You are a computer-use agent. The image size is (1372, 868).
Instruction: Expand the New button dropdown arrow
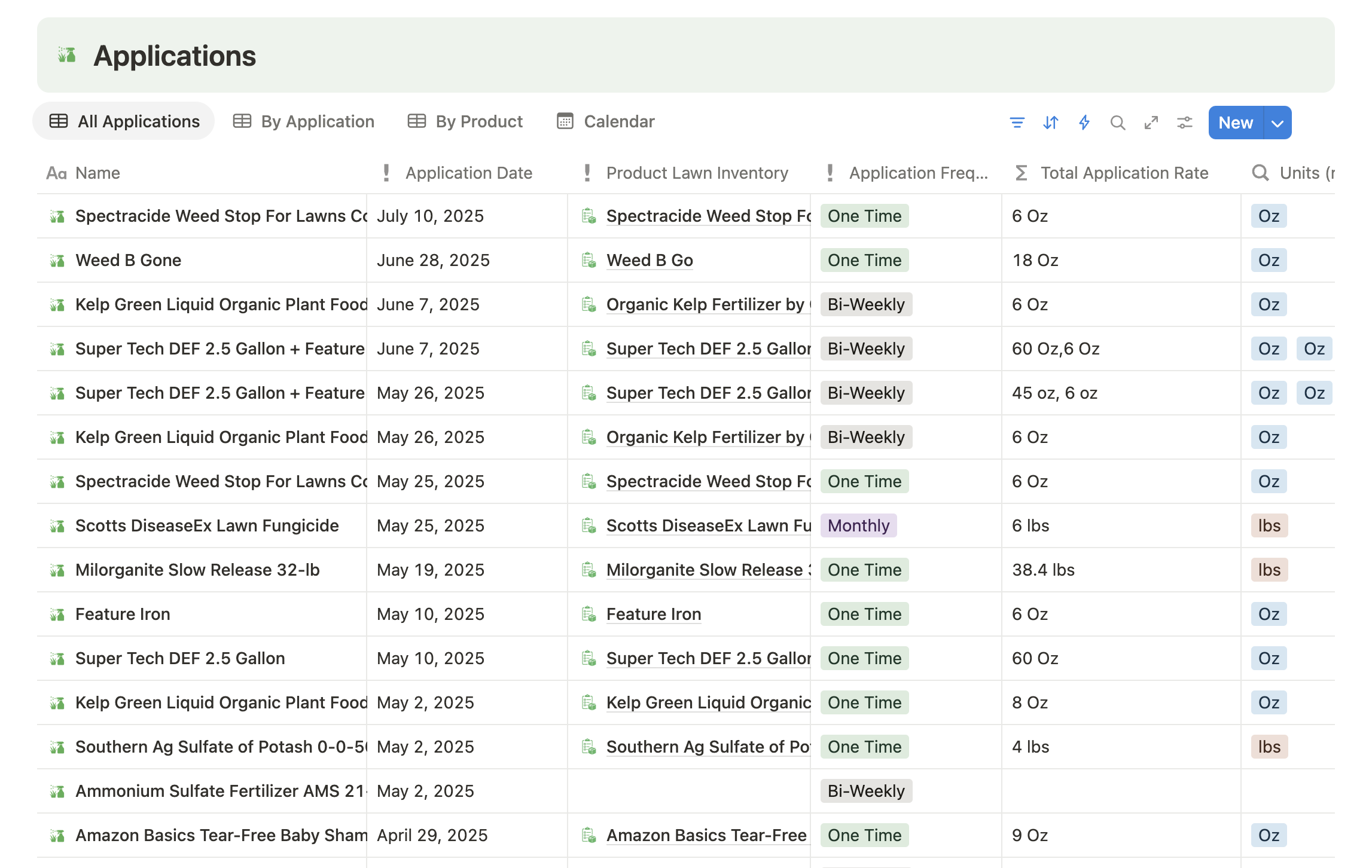[x=1278, y=123]
